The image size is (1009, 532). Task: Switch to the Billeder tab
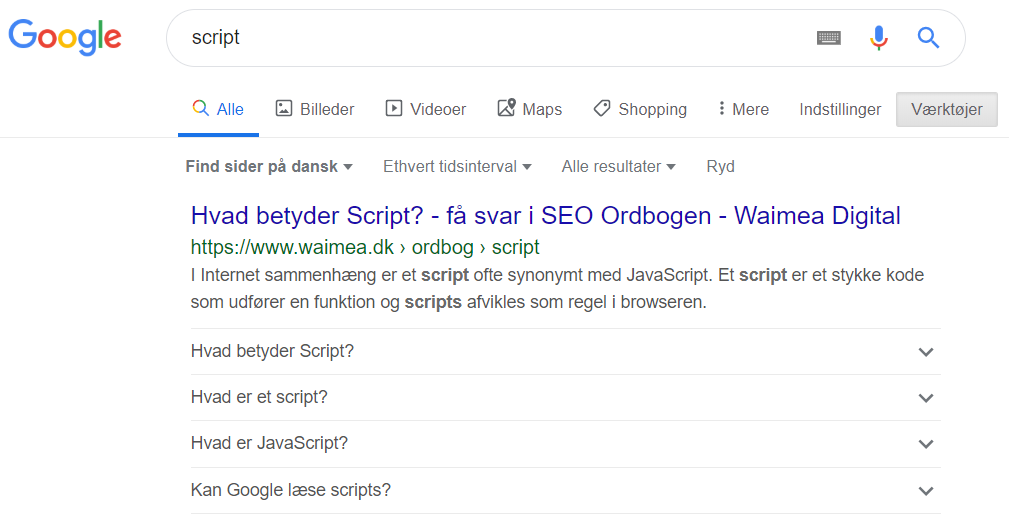(315, 109)
